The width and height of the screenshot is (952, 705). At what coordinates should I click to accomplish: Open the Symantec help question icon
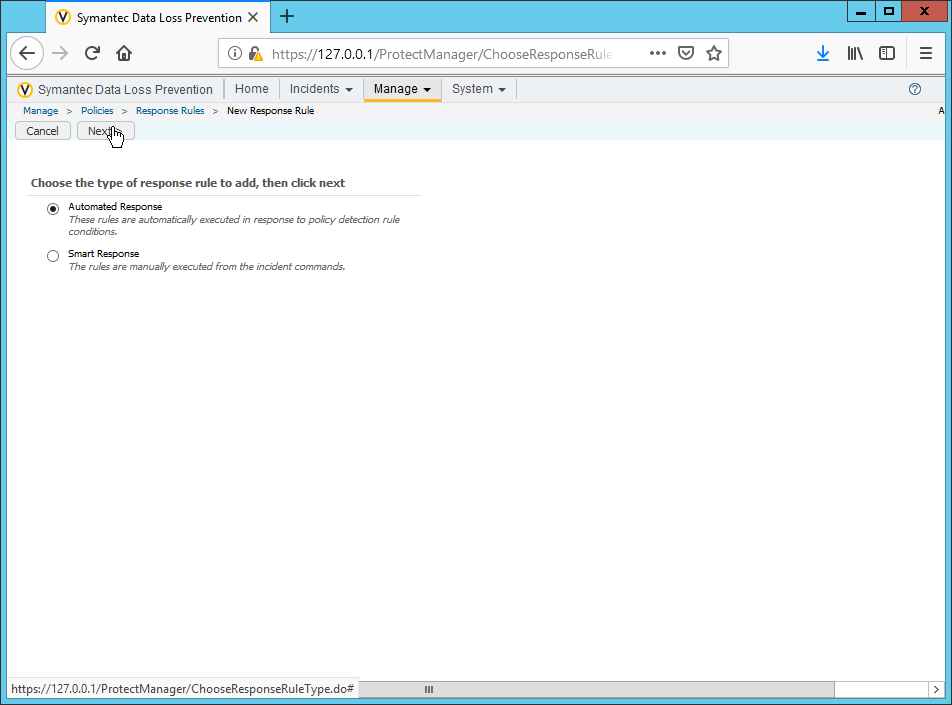(x=915, y=89)
